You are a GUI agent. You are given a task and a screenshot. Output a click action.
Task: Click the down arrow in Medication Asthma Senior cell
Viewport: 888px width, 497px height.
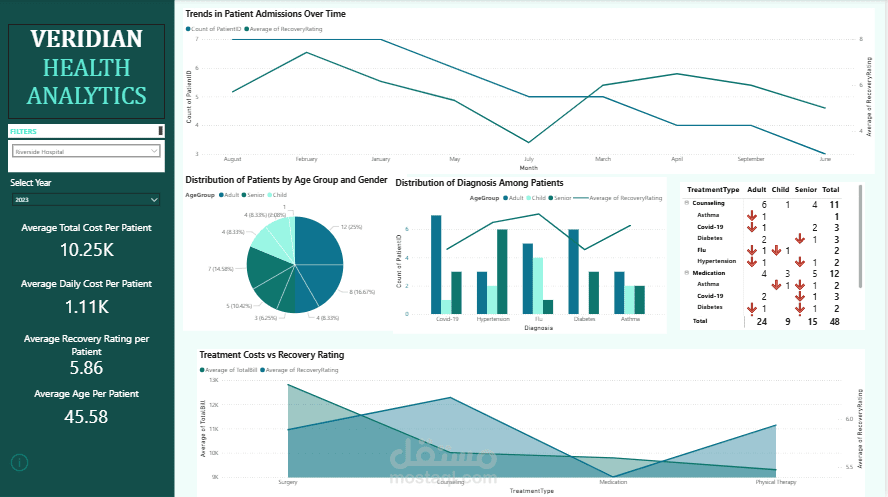coord(800,285)
